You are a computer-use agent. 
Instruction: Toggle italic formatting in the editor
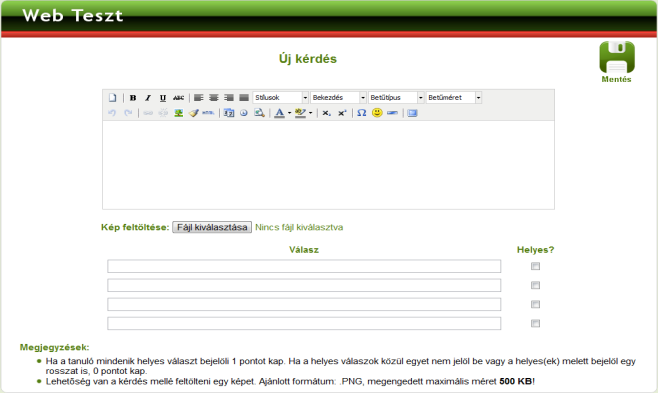pos(148,98)
